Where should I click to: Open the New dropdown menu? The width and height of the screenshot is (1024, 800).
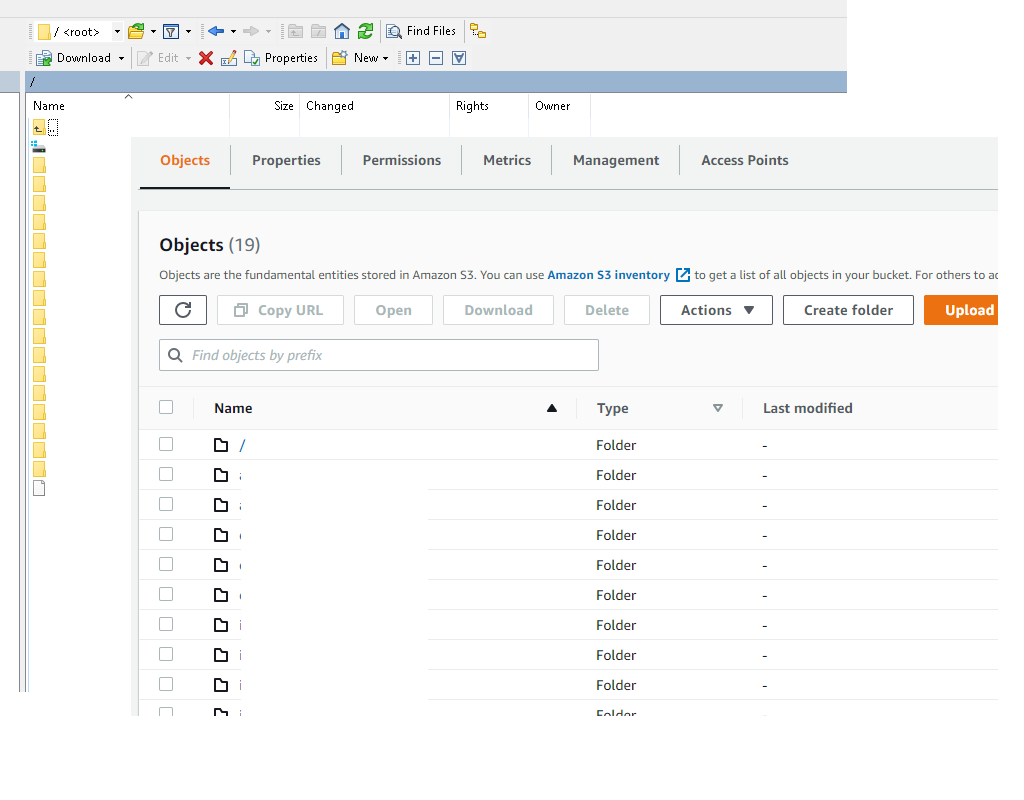(360, 58)
